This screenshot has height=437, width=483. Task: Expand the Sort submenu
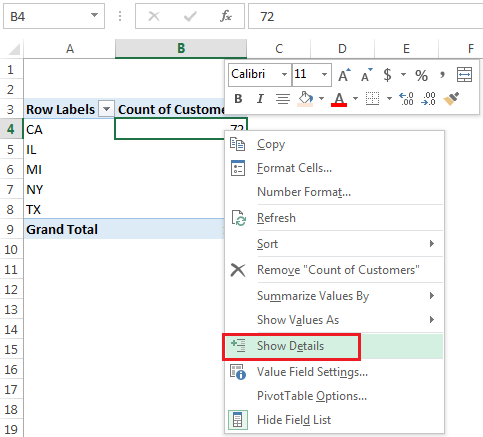click(334, 244)
